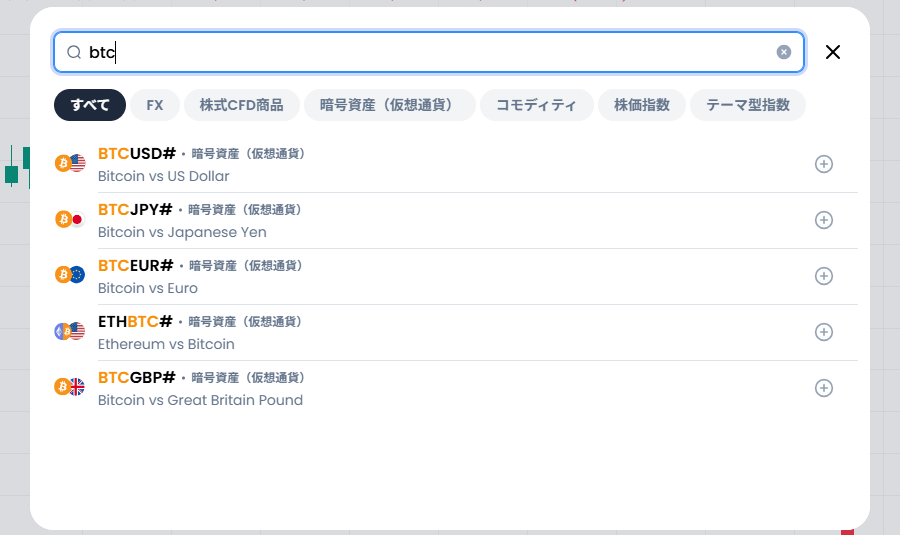900x535 pixels.
Task: Click the Bitcoin vs Great Britain Pound description
Action: (x=200, y=400)
